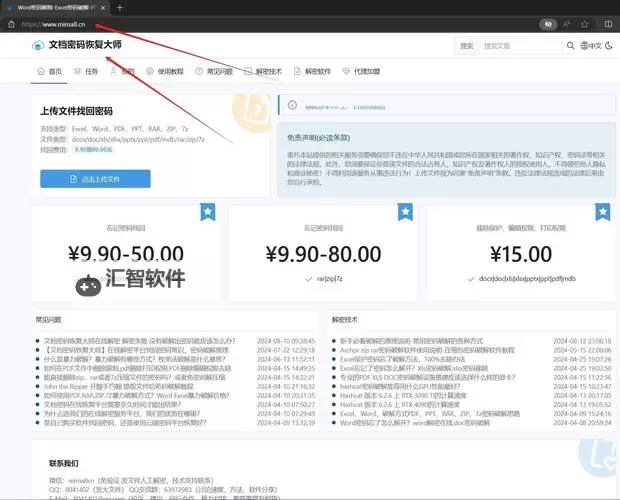Open the 代理加盟 menu item
This screenshot has width=620, height=500.
coord(361,72)
